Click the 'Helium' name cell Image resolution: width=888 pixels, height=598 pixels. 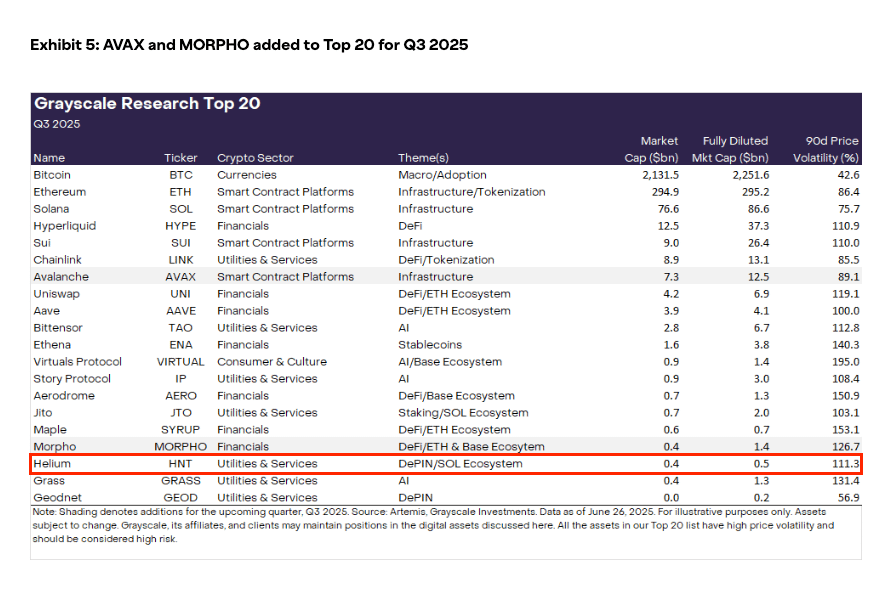(52, 464)
